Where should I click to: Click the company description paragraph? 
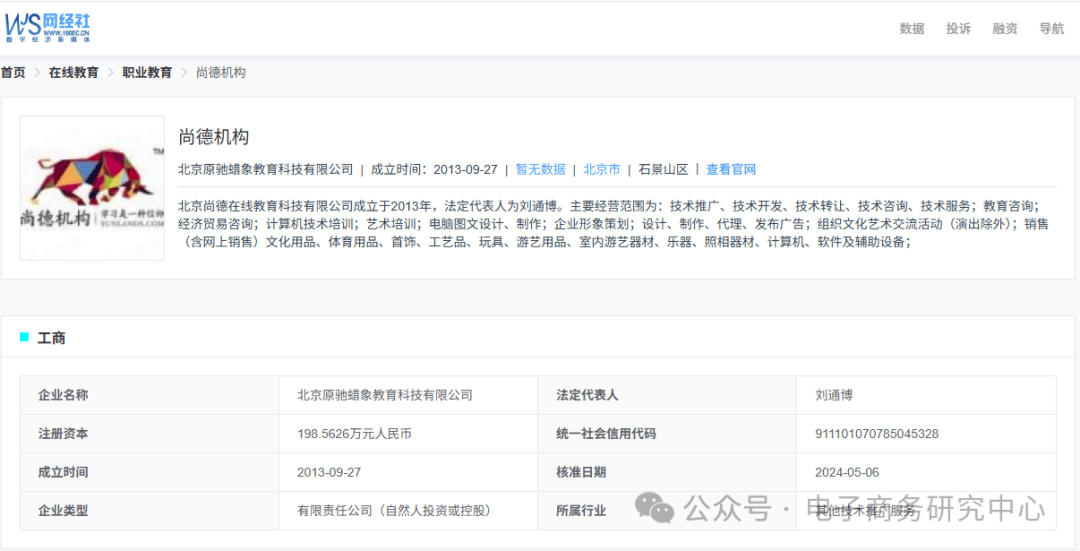coord(613,224)
